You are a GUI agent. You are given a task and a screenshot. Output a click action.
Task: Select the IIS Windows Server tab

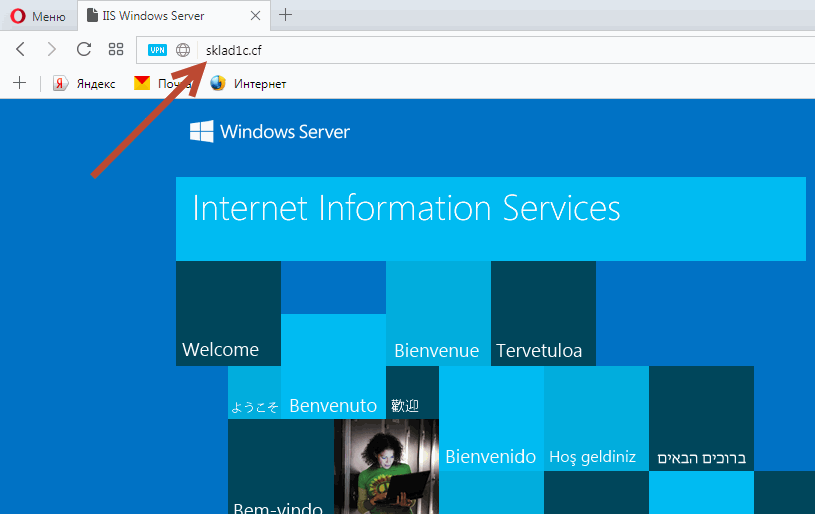174,16
